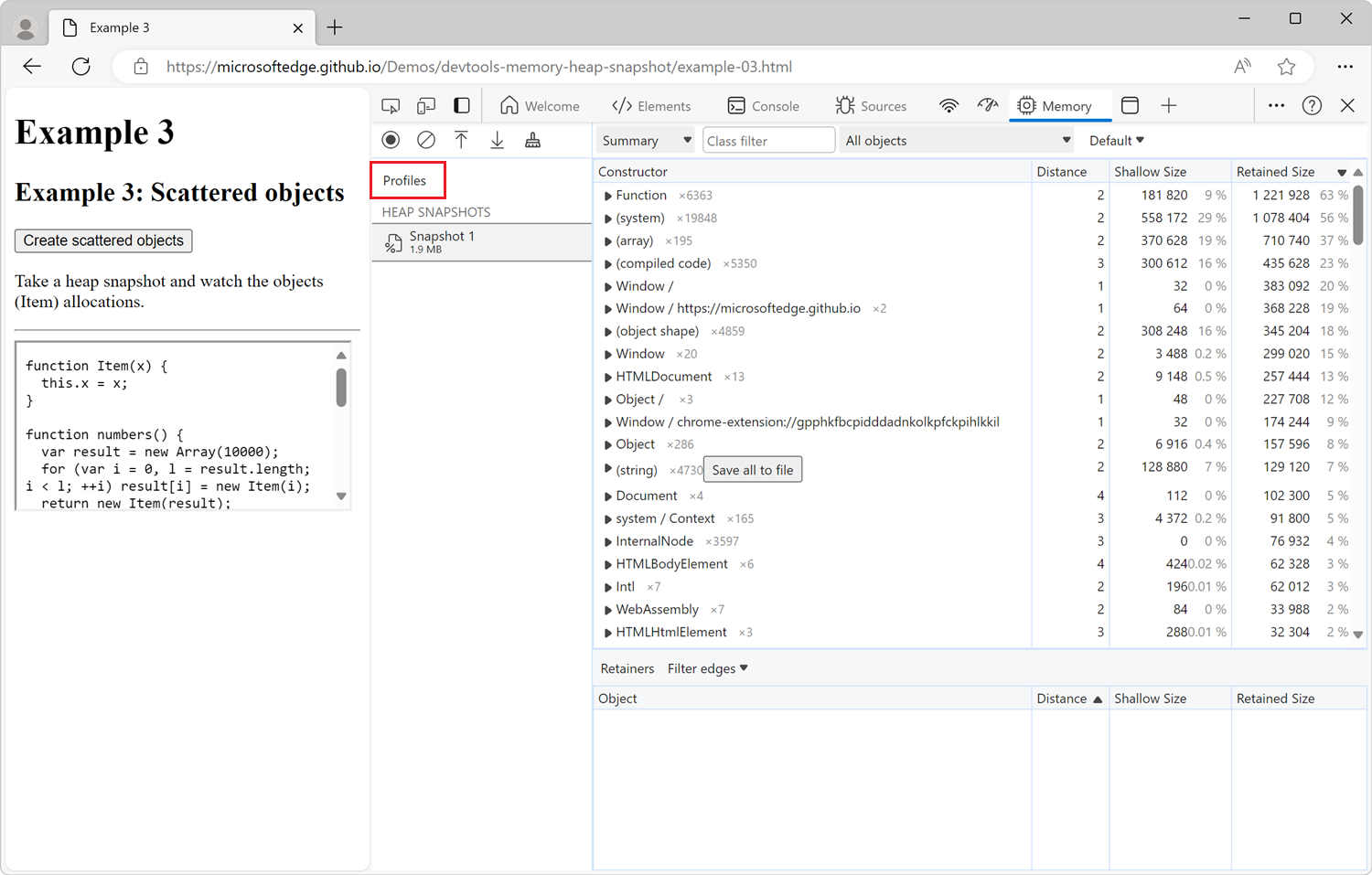This screenshot has width=1372, height=875.
Task: Expand the Function constructor row
Action: coord(608,196)
